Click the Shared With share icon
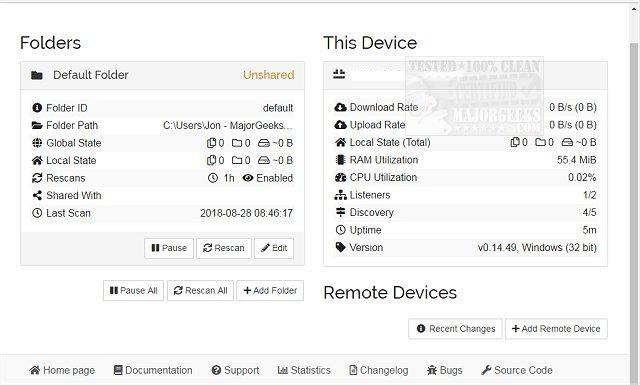 (37, 196)
